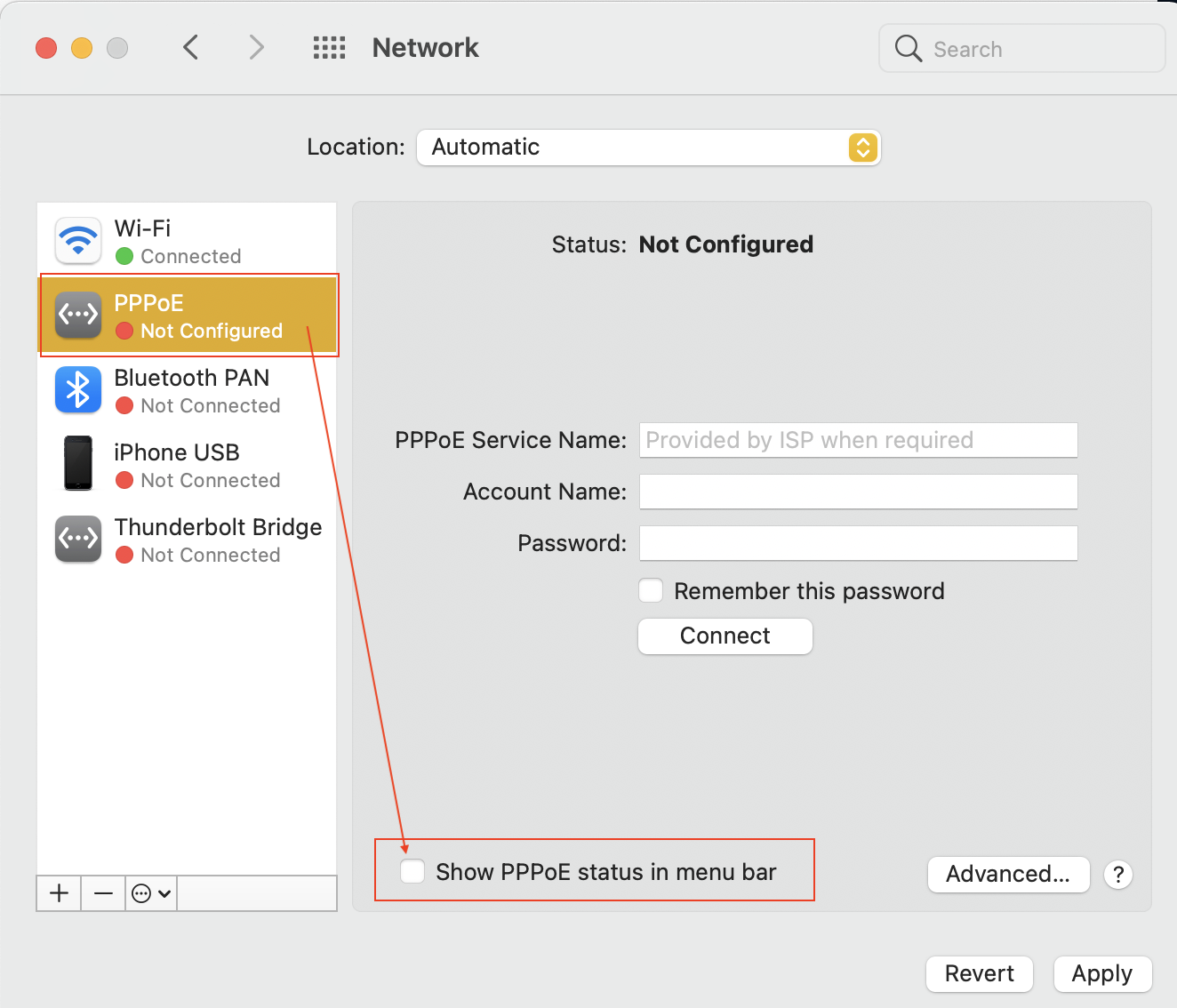1177x1008 pixels.
Task: Click the yellow minimize window button
Action: 82,48
